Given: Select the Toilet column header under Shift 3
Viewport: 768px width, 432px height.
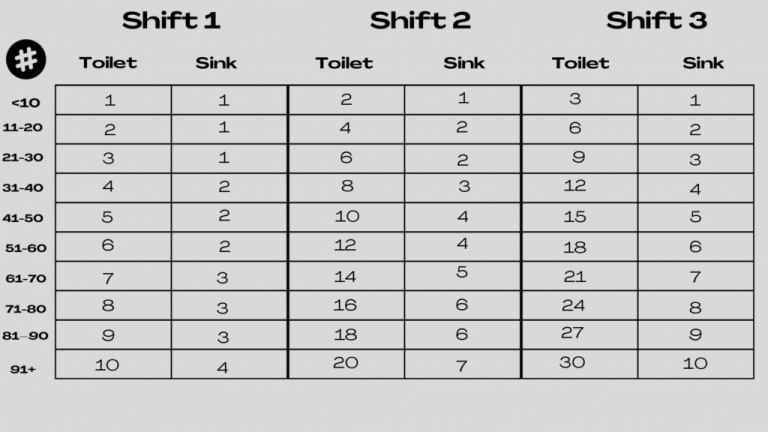Looking at the screenshot, I should click(580, 63).
